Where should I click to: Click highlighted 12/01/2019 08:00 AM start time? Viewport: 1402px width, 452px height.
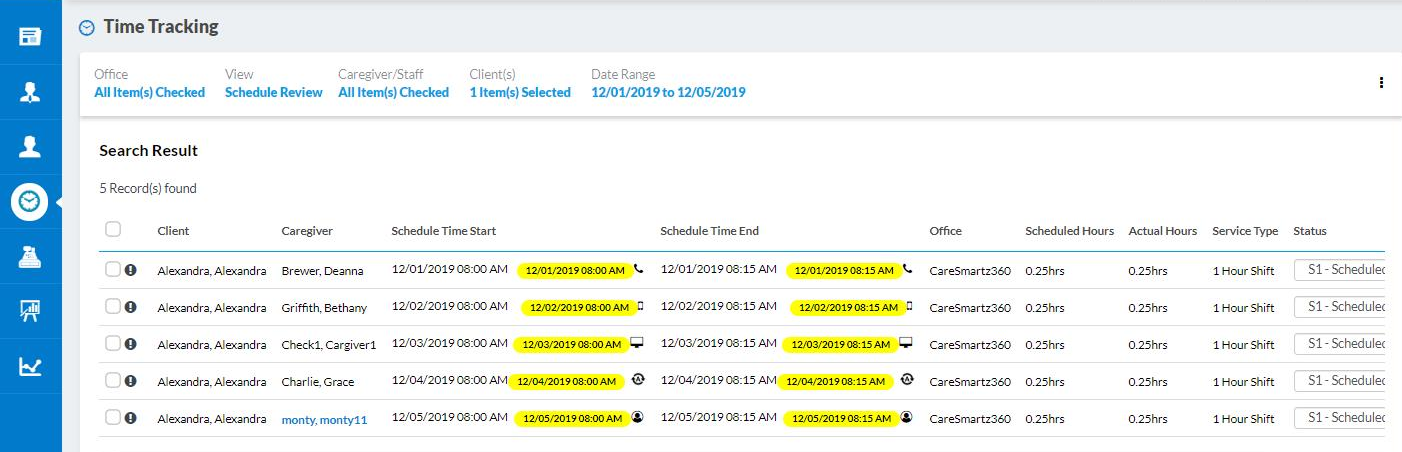pyautogui.click(x=575, y=270)
